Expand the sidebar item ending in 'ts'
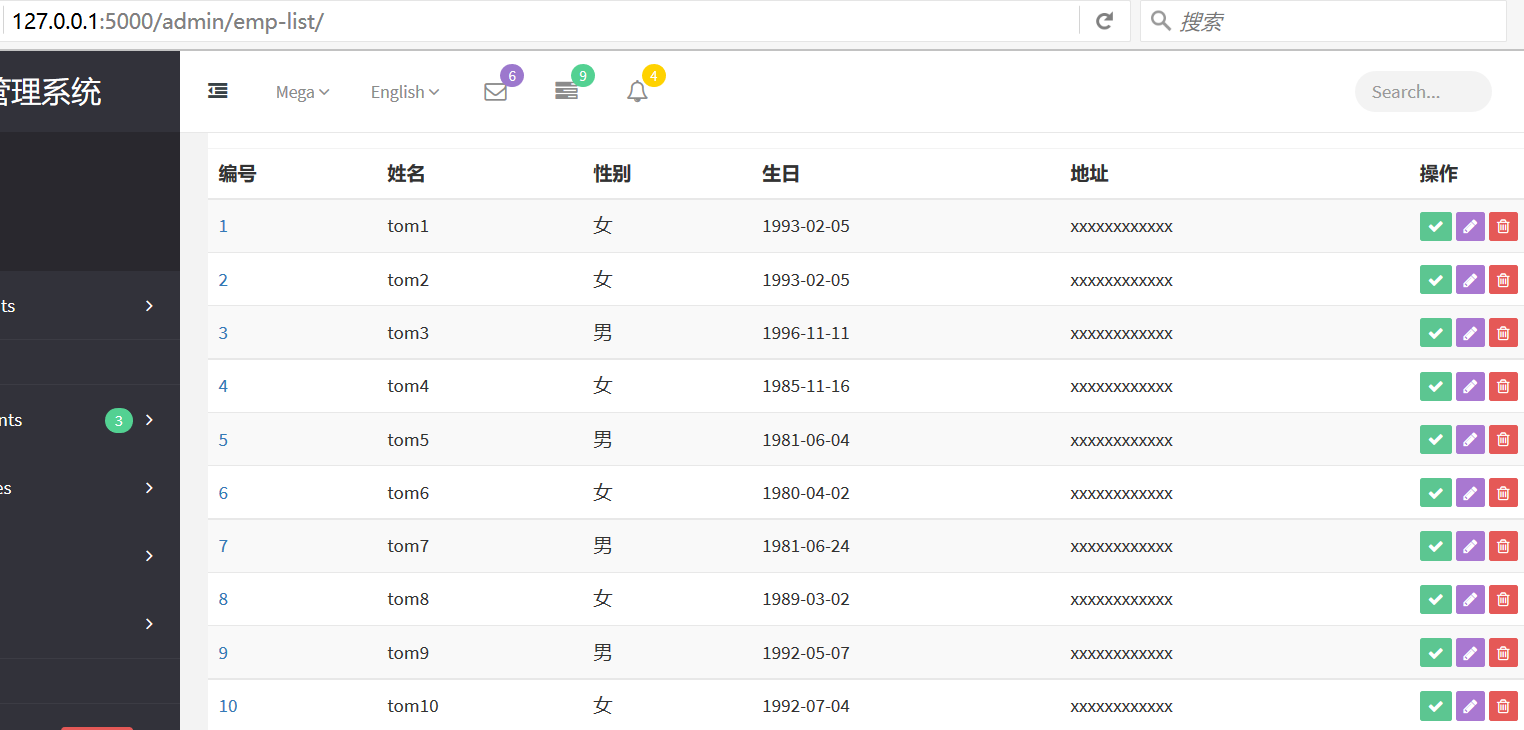Image resolution: width=1524 pixels, height=730 pixels. 90,306
